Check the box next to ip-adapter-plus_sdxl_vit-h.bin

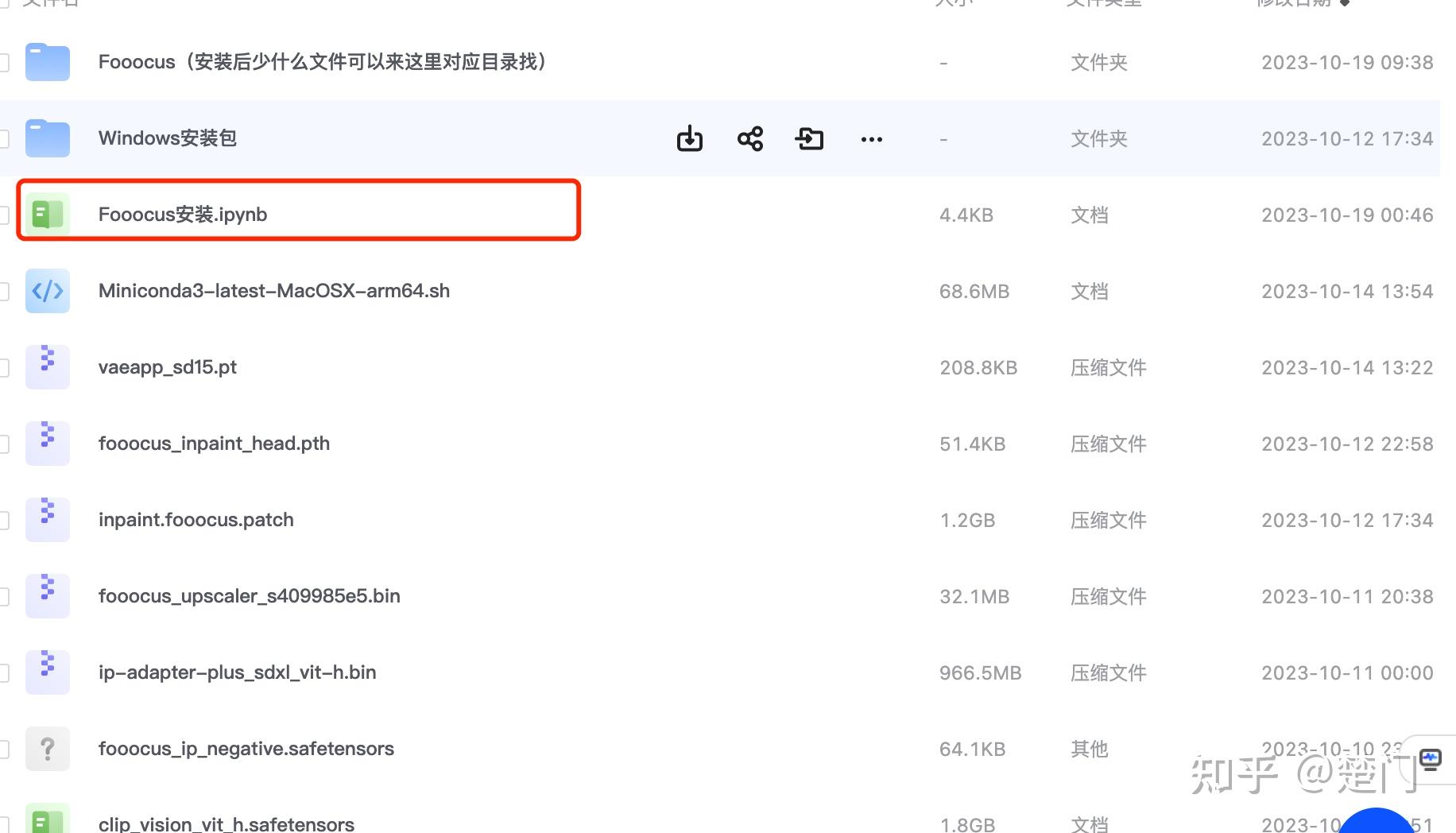(x=3, y=672)
